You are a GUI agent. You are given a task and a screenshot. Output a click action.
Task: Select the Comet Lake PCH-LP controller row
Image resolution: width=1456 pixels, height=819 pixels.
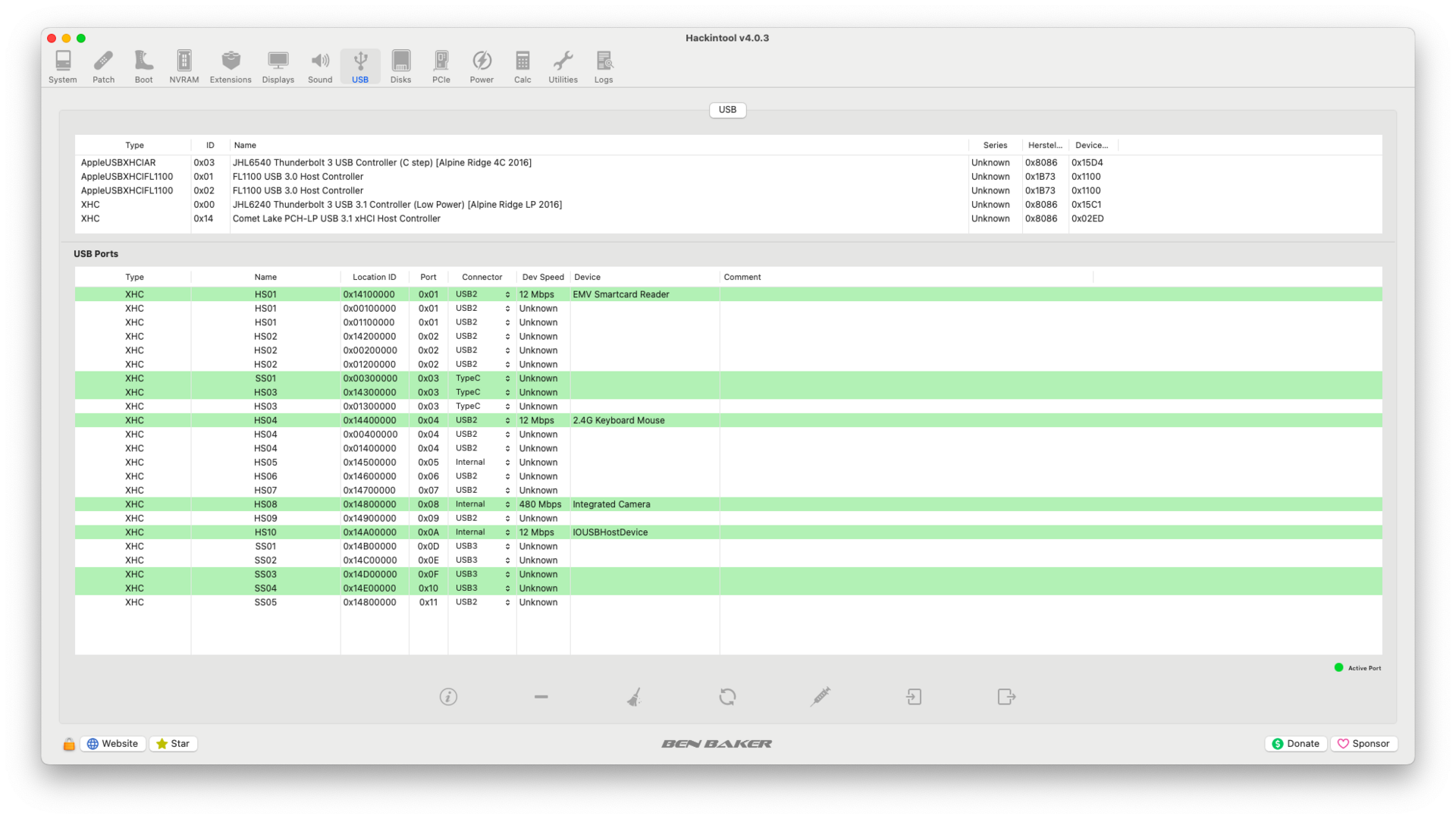coord(336,218)
